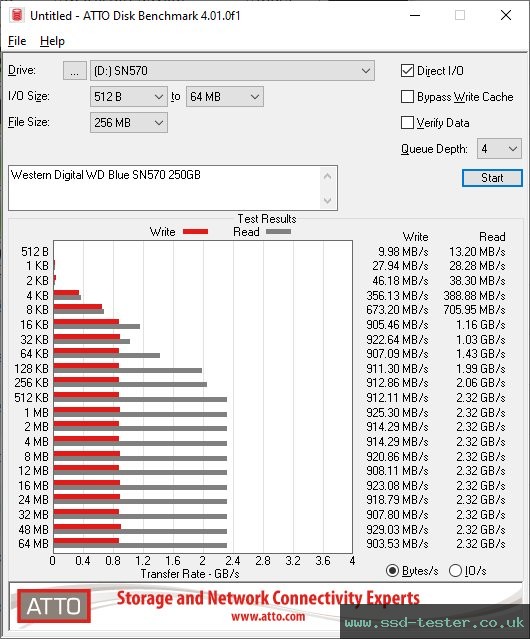Screen dimensions: 530x639
Task: Open the www.atto.com link in banner
Action: click(268, 617)
